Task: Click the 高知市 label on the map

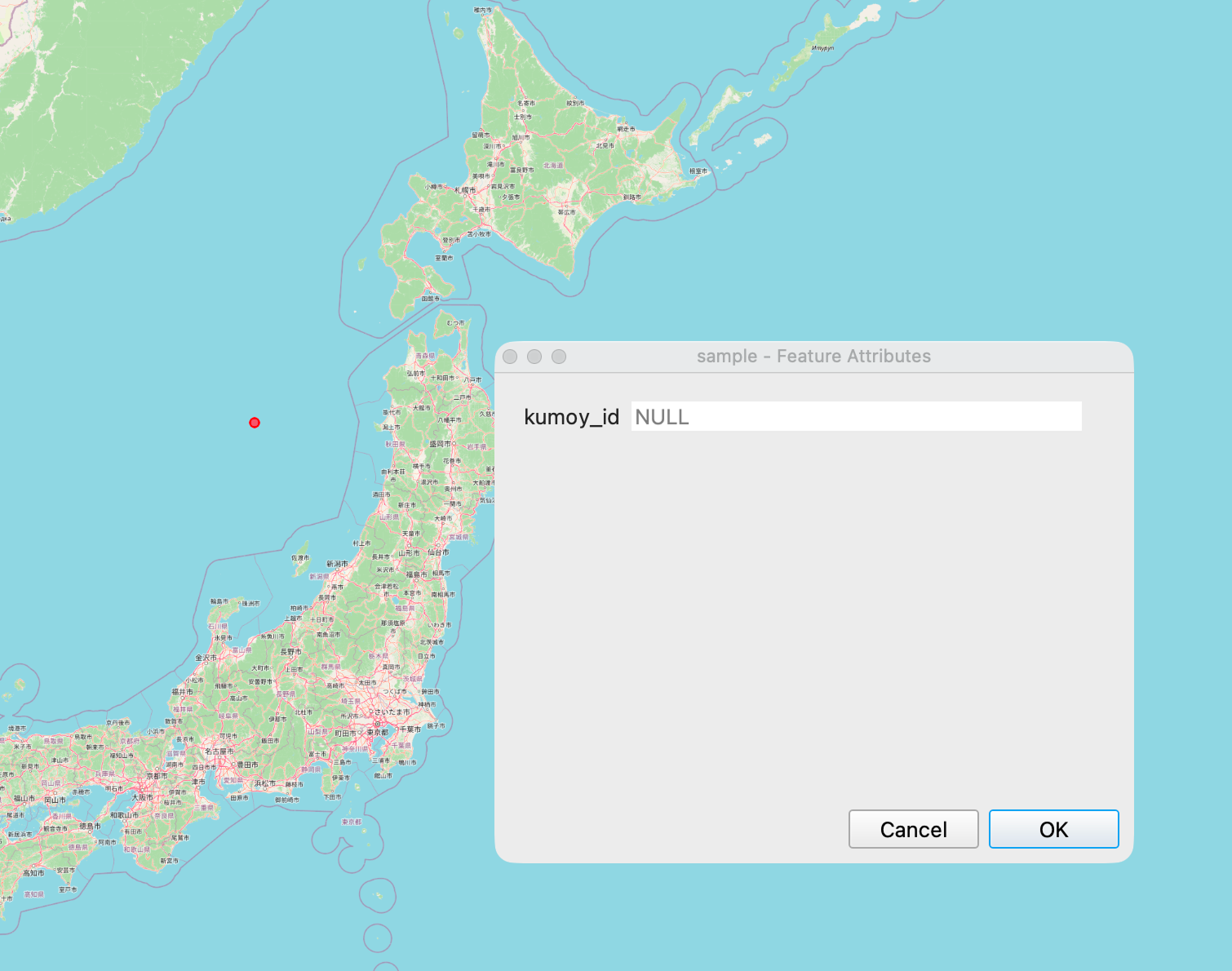Action: [33, 873]
